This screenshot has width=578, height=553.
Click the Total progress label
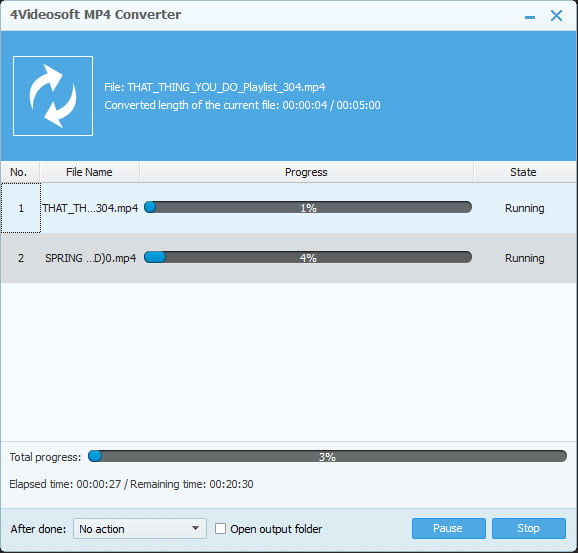tap(45, 457)
